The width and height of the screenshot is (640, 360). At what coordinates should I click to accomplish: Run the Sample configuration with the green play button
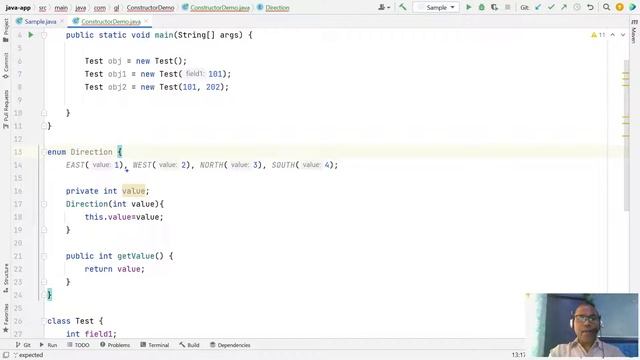tap(469, 7)
